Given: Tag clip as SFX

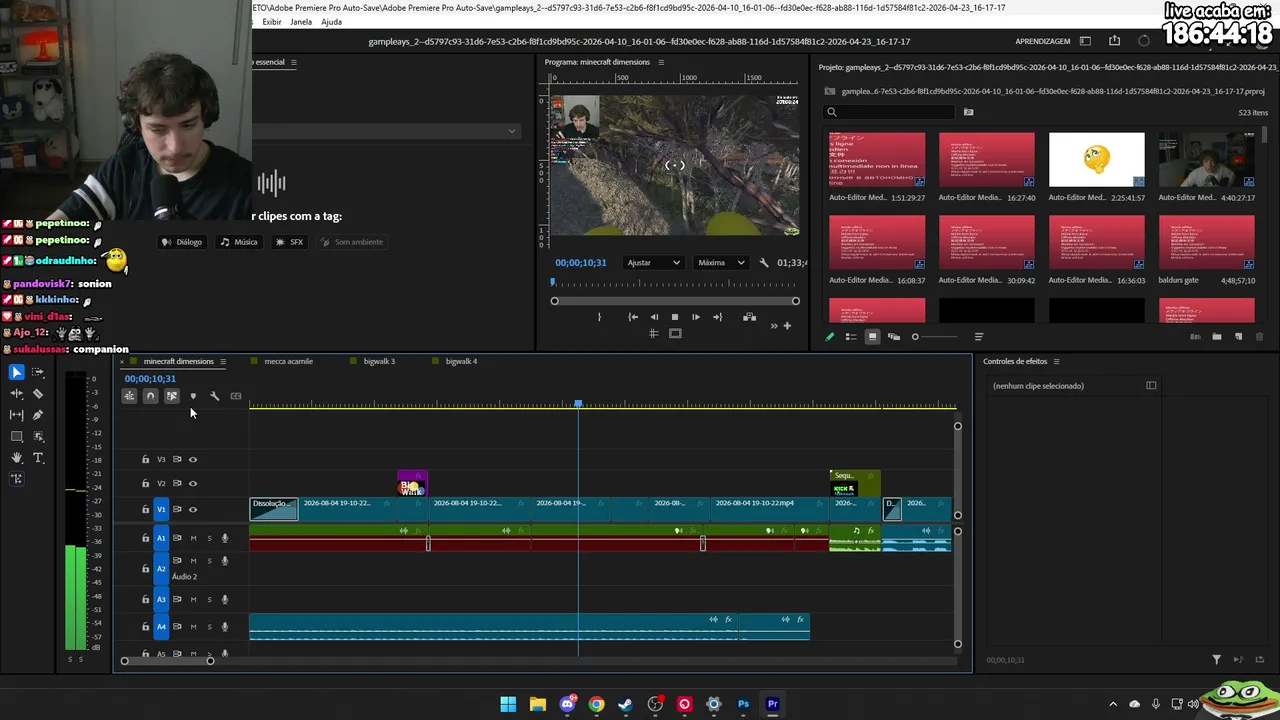Looking at the screenshot, I should pos(289,242).
